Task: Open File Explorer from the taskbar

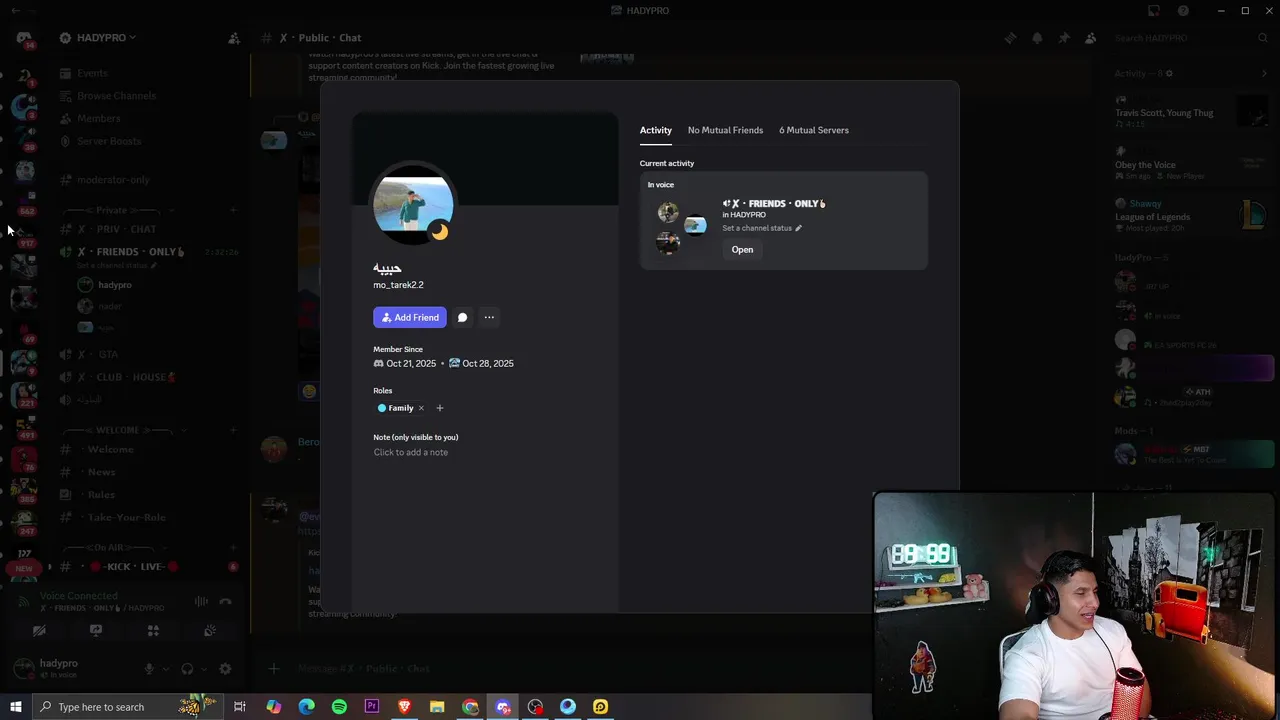Action: pyautogui.click(x=437, y=707)
